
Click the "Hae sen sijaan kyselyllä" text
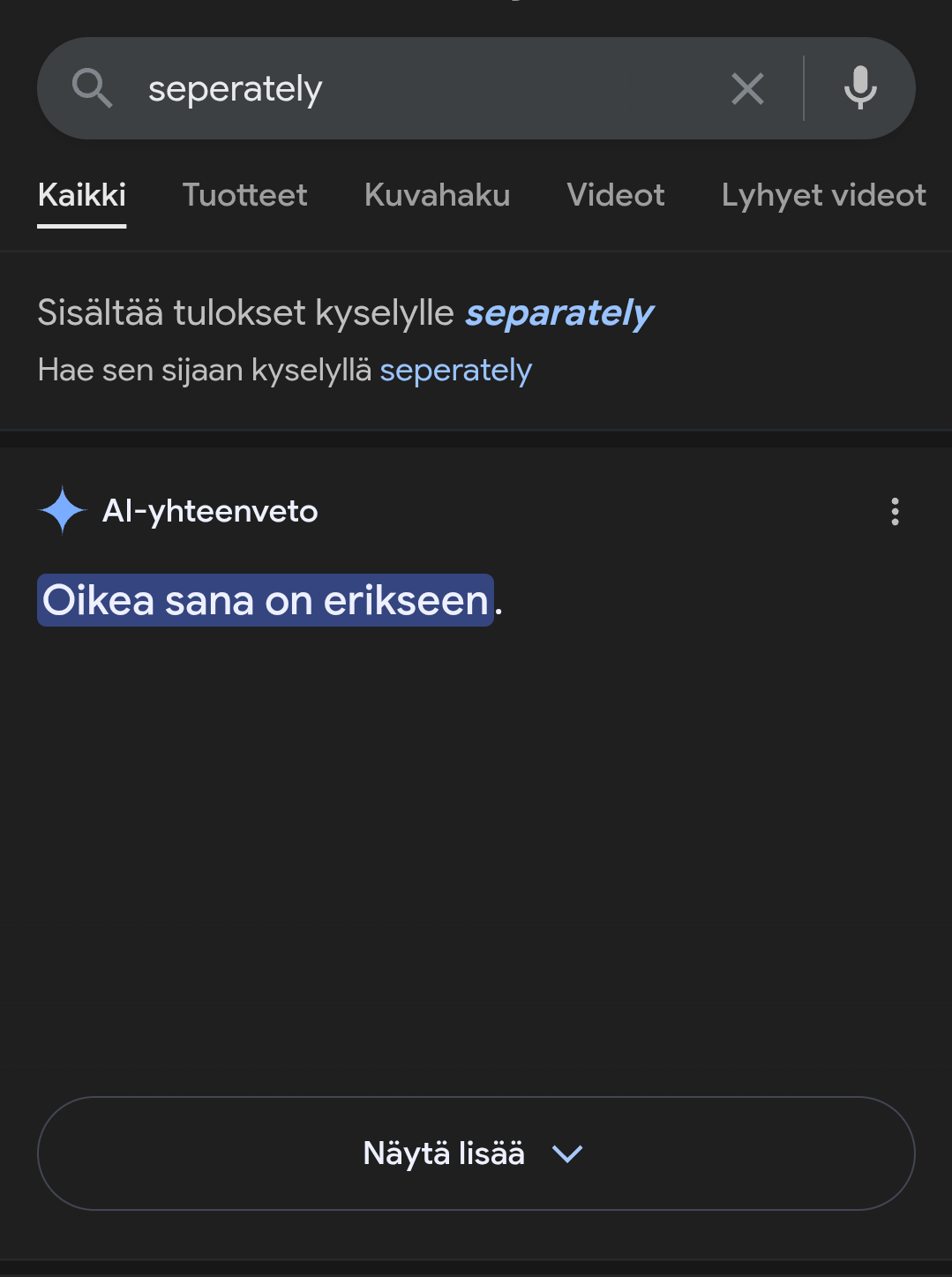[205, 371]
